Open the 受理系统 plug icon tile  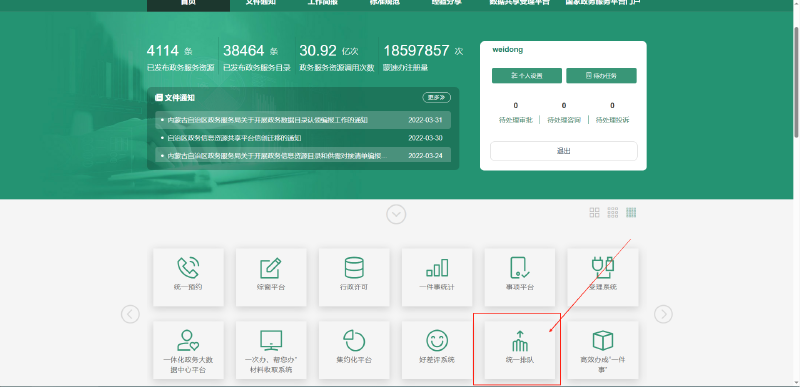tap(603, 277)
